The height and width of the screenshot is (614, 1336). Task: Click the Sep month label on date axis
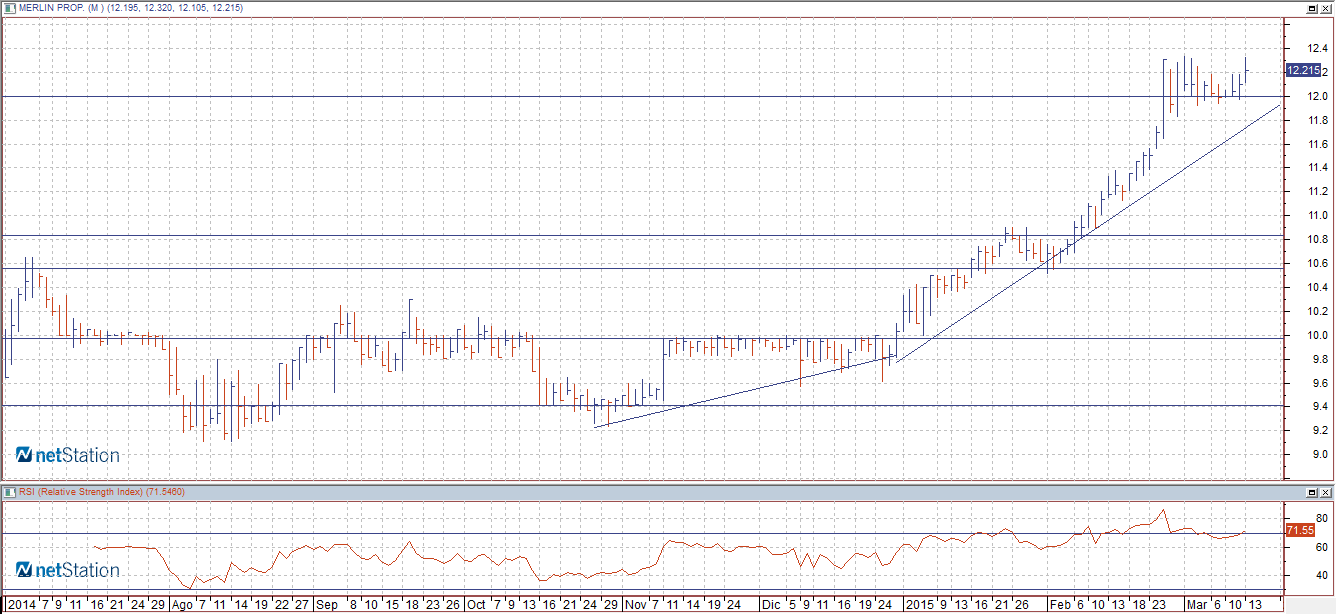coord(326,605)
